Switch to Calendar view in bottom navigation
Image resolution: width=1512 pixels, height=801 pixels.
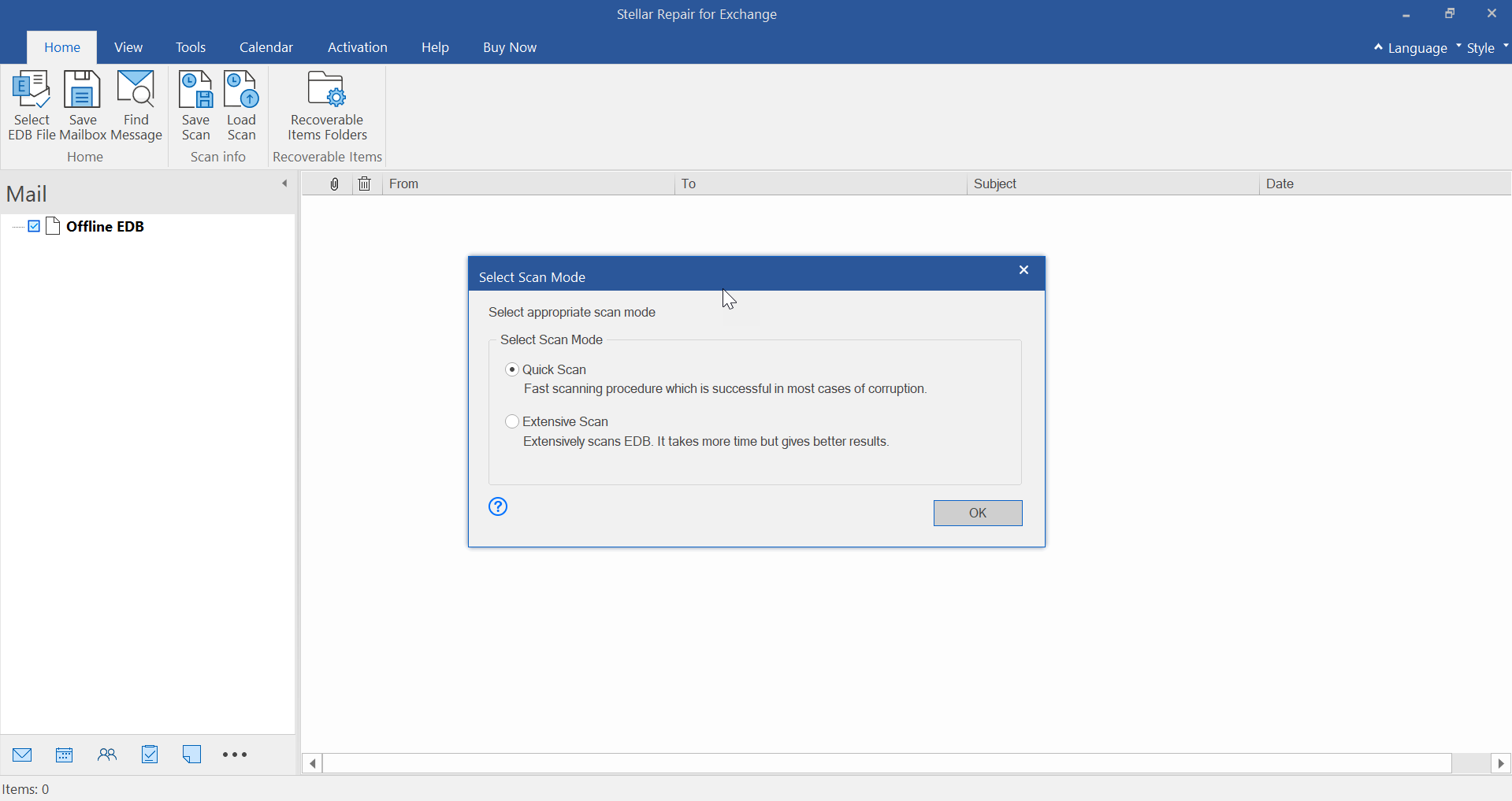point(65,755)
